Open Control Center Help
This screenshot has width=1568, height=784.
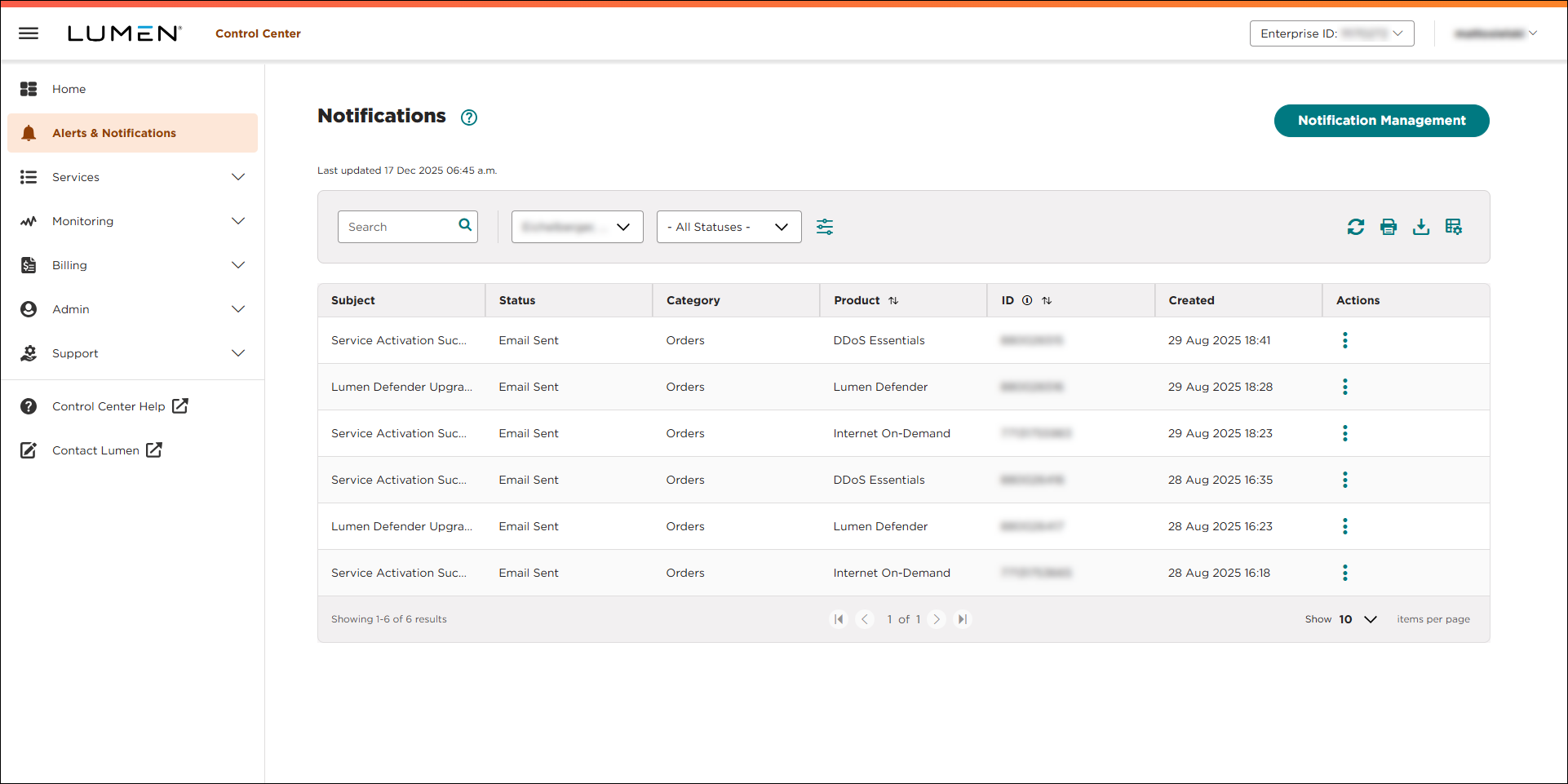pos(108,405)
